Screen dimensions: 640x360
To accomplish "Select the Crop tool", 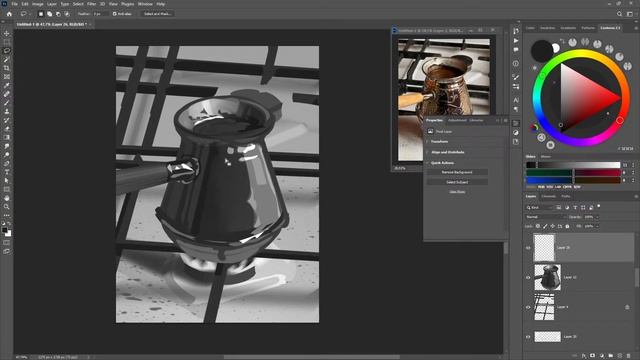I will [7, 68].
